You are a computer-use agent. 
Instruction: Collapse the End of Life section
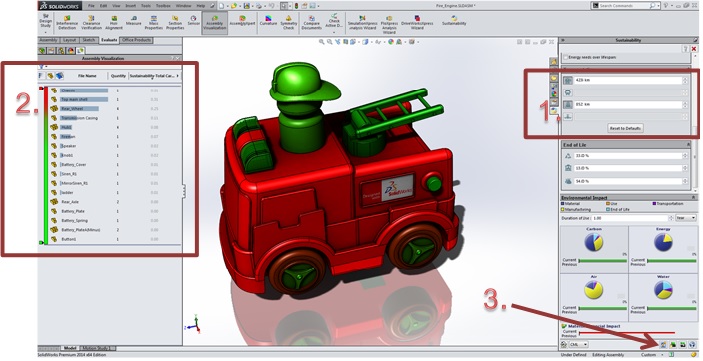(x=688, y=145)
